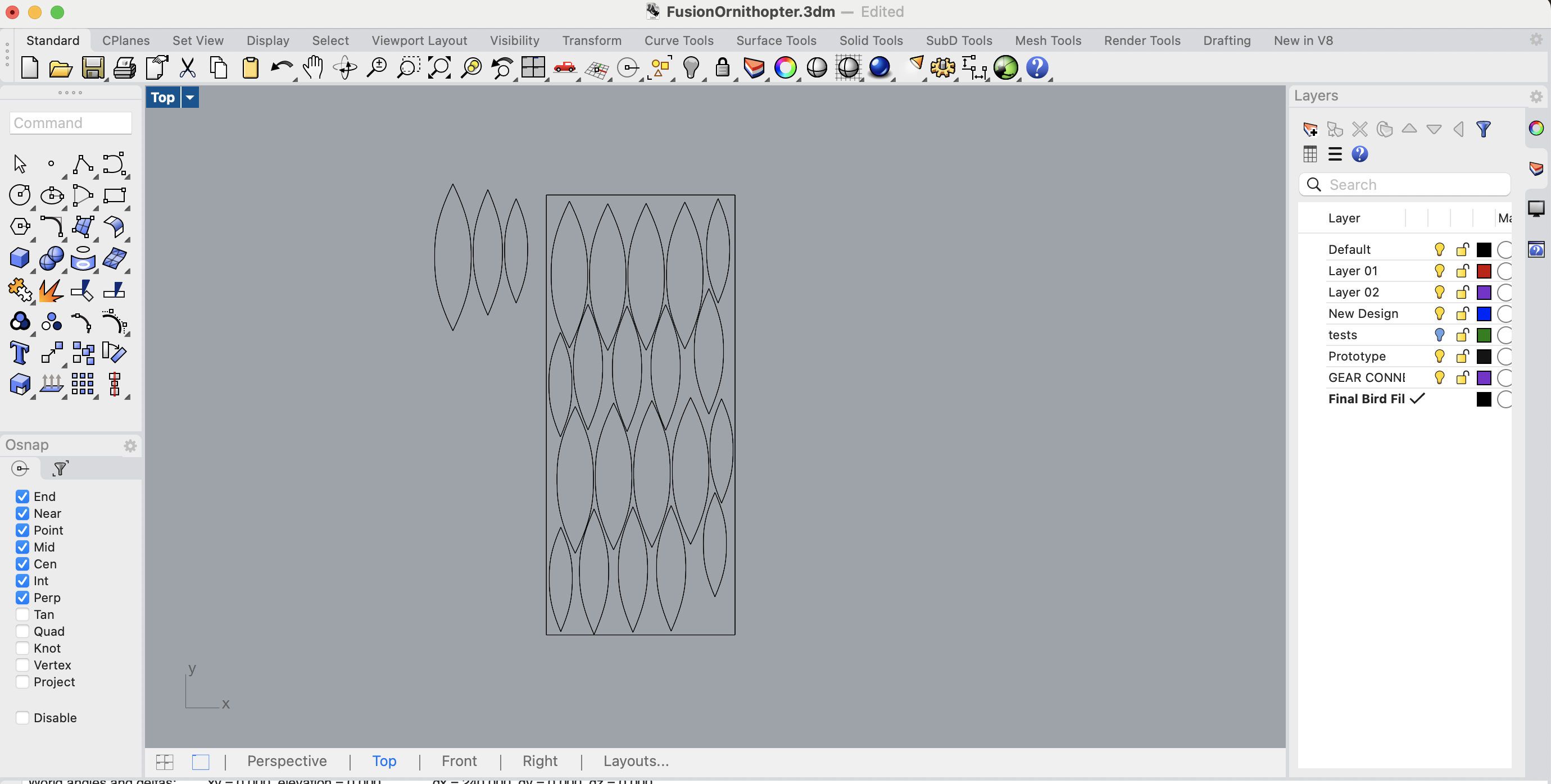This screenshot has height=784, width=1551.
Task: Click the move layer left triangle
Action: pos(1458,129)
